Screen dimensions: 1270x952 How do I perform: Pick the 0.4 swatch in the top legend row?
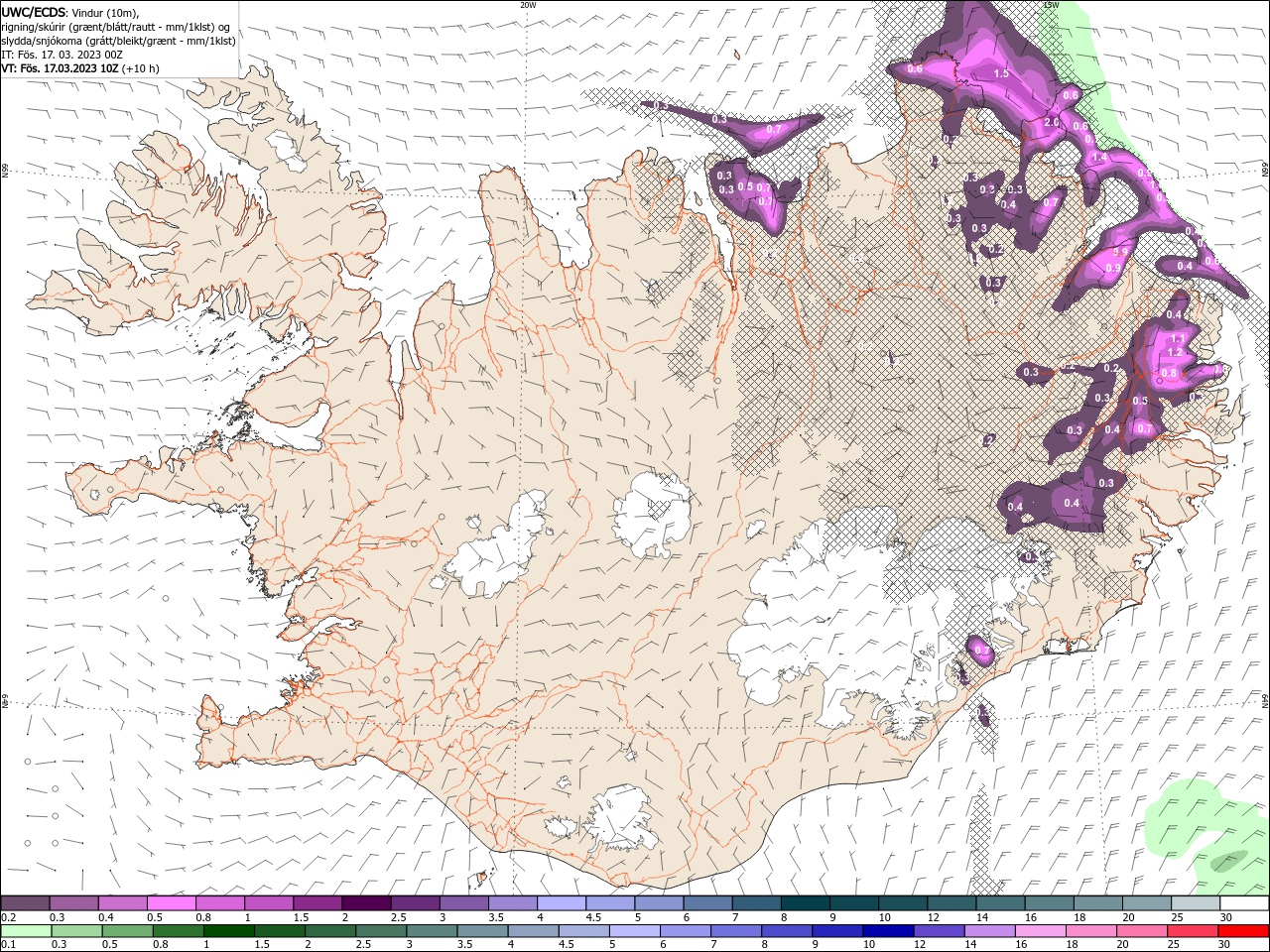[122, 903]
